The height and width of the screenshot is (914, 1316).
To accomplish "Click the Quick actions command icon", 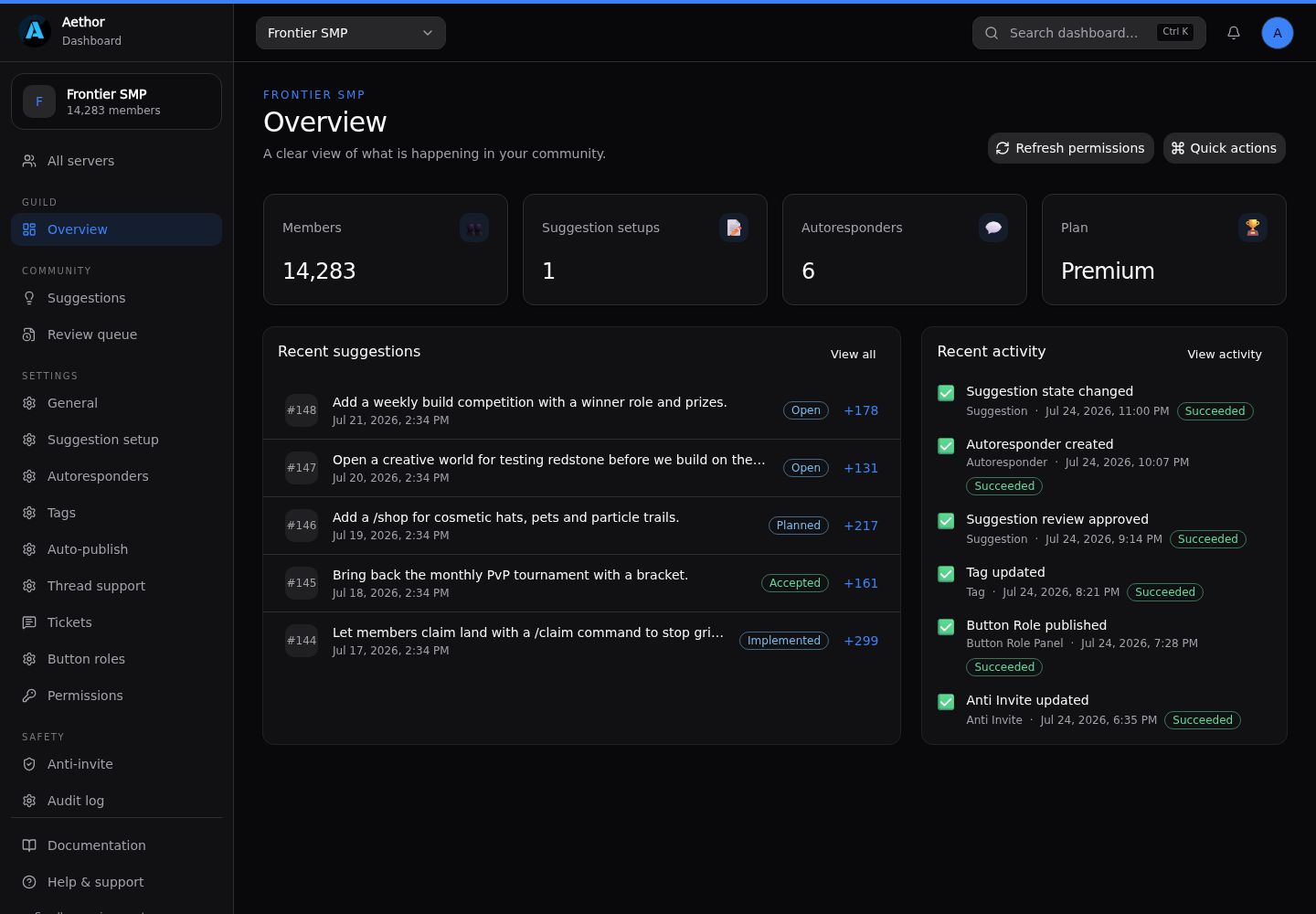I will [x=1178, y=148].
